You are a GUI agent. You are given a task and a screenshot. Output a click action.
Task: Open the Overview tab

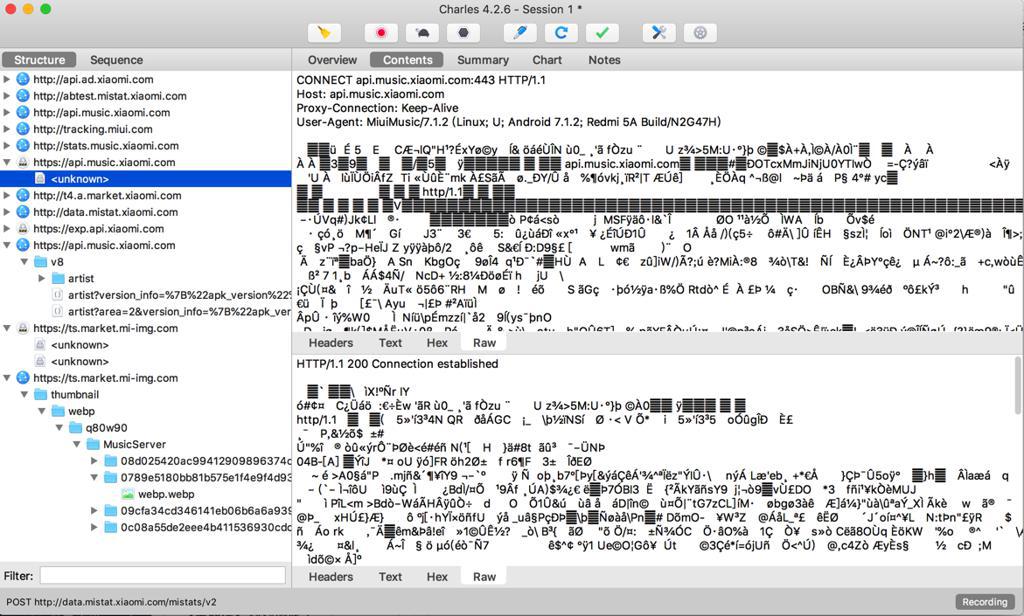tap(332, 59)
